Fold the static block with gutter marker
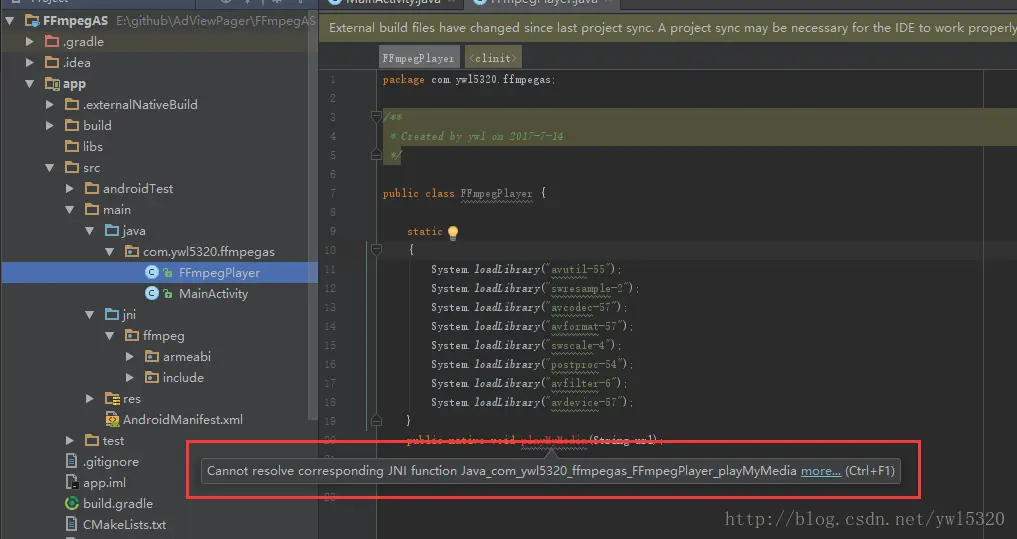The image size is (1017, 539). 376,249
